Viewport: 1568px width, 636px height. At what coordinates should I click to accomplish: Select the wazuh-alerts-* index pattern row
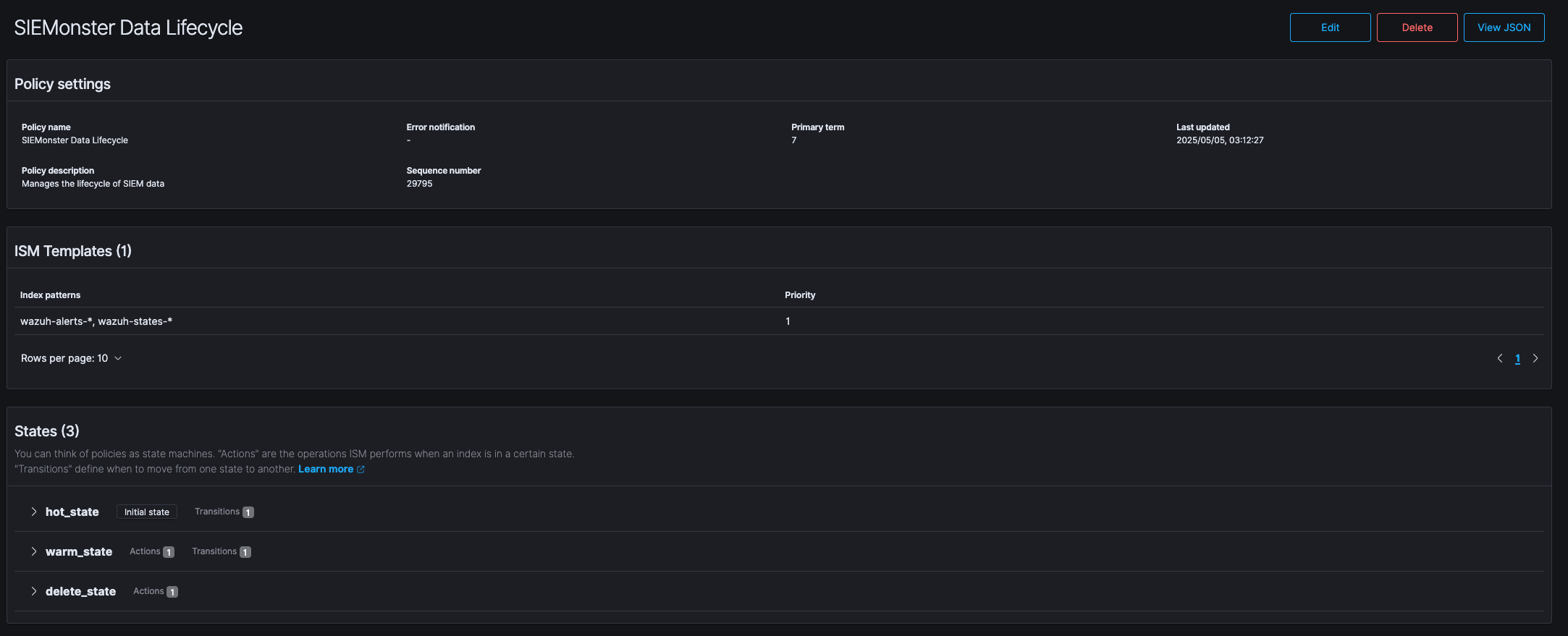(x=96, y=321)
